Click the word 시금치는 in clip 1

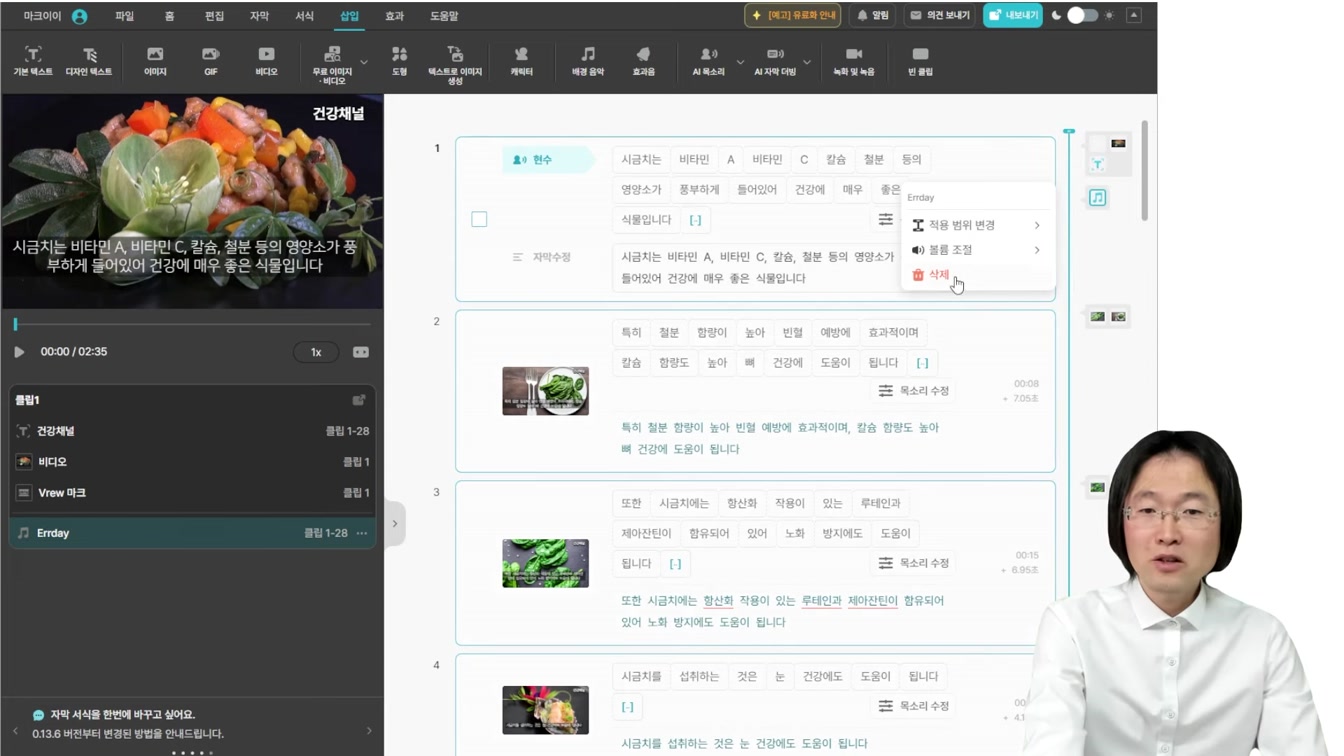[x=641, y=160]
